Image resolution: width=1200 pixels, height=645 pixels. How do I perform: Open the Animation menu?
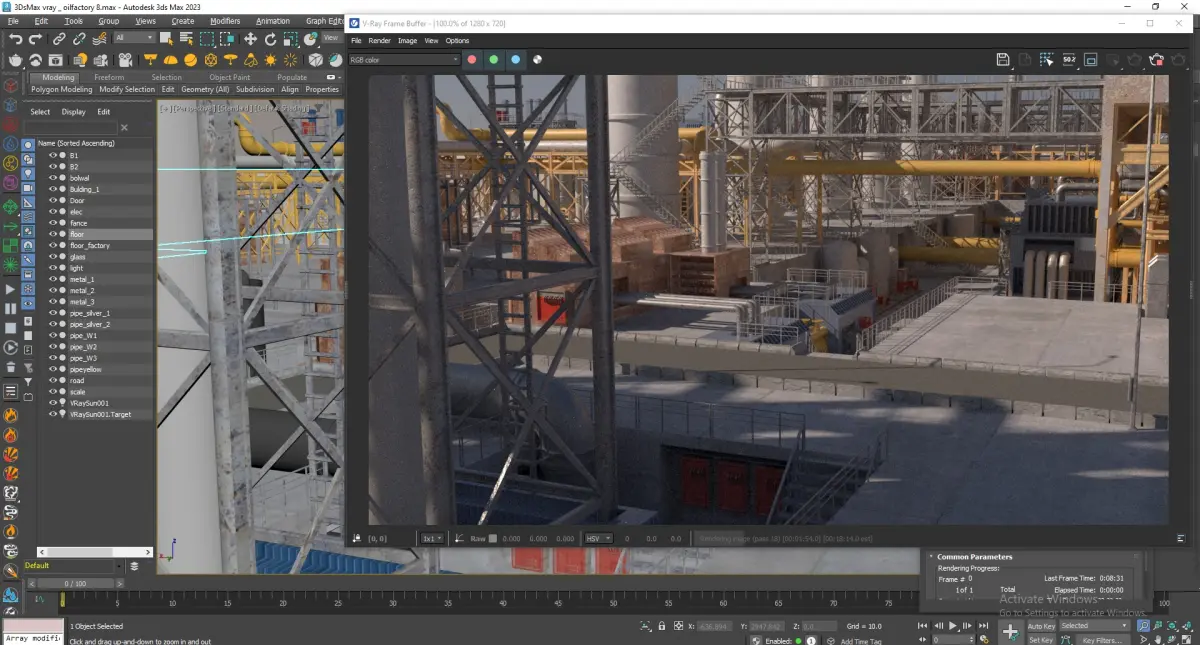click(x=273, y=21)
